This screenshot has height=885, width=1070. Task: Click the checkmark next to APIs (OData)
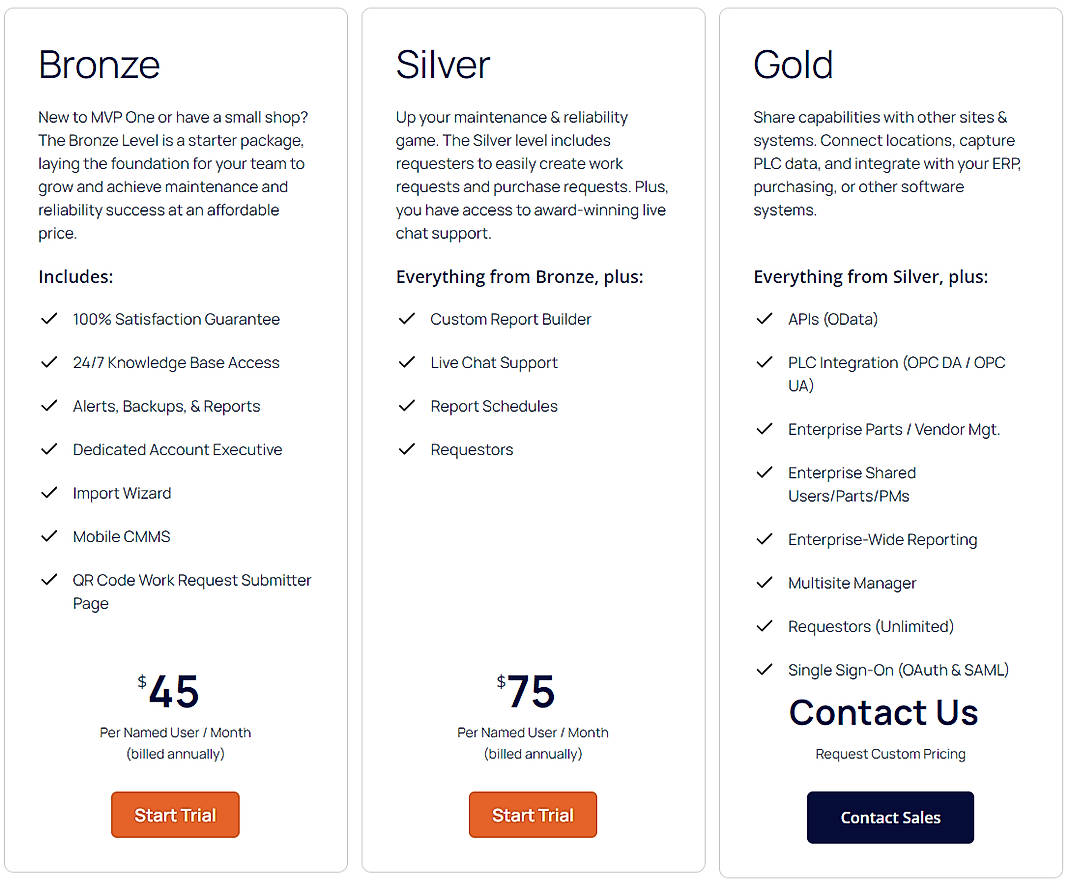tap(765, 319)
